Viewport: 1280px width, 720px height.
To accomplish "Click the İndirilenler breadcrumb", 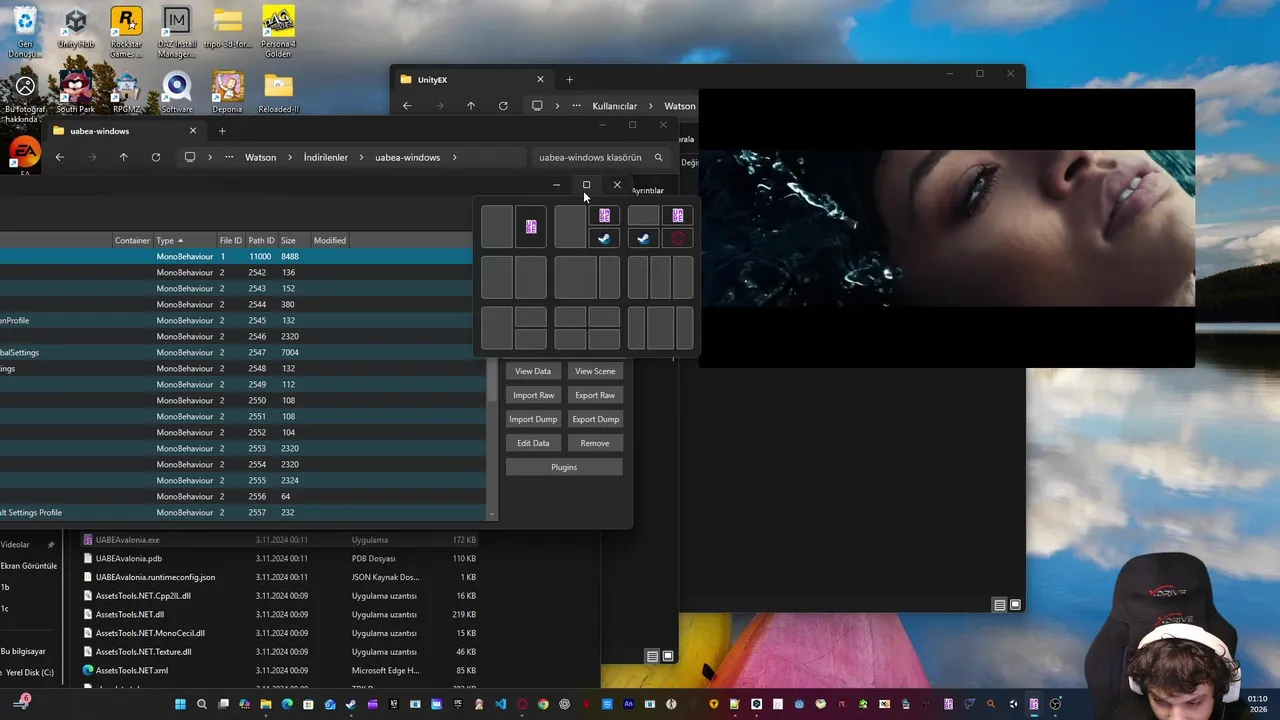I will point(326,157).
